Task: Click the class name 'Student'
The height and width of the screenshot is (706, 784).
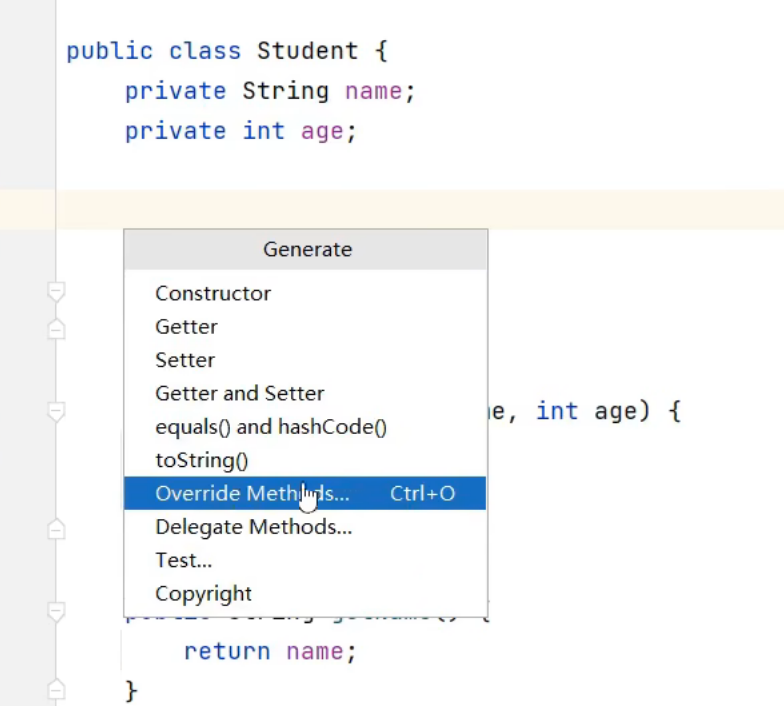Action: click(x=308, y=51)
